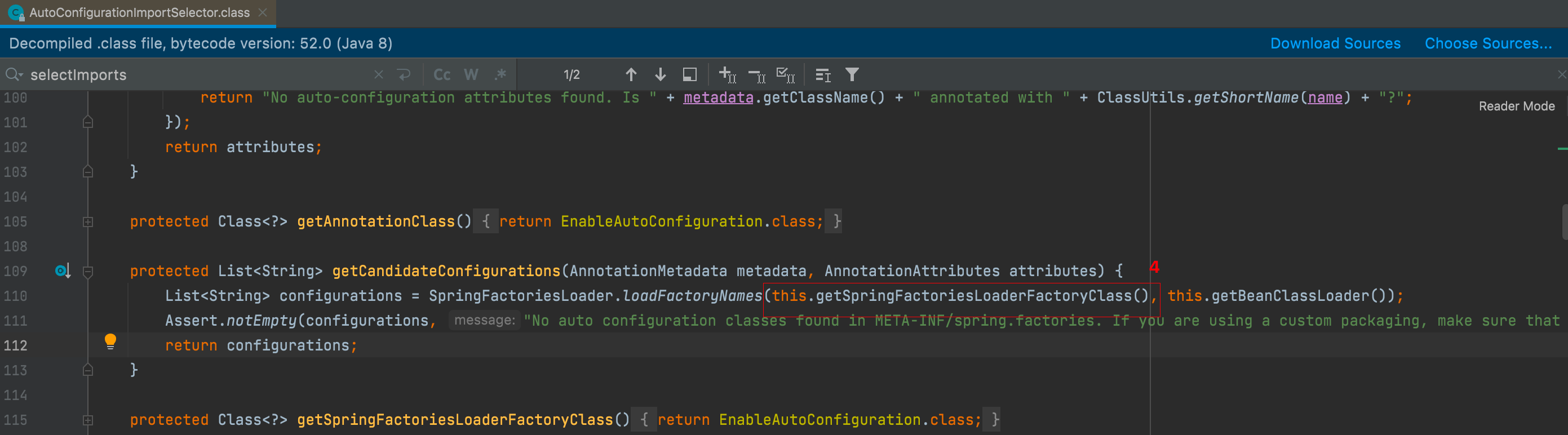Click the Reader Mode label
Viewport: 1568px width, 435px height.
pyautogui.click(x=1516, y=106)
